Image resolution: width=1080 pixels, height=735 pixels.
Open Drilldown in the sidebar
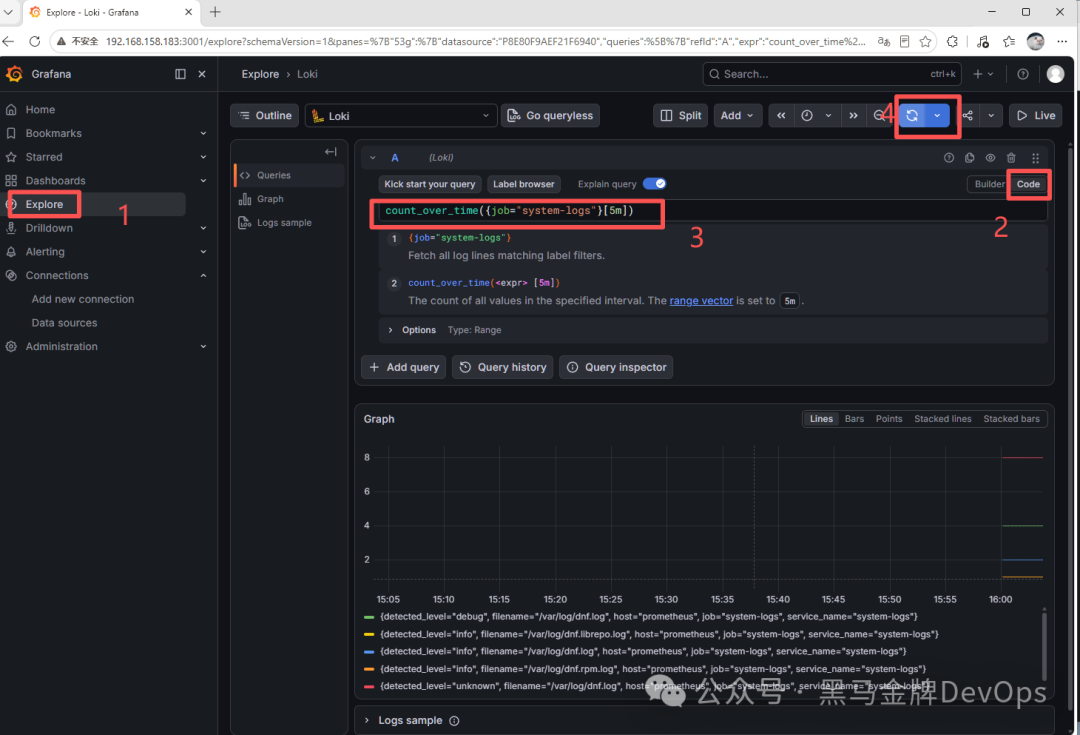tap(49, 228)
